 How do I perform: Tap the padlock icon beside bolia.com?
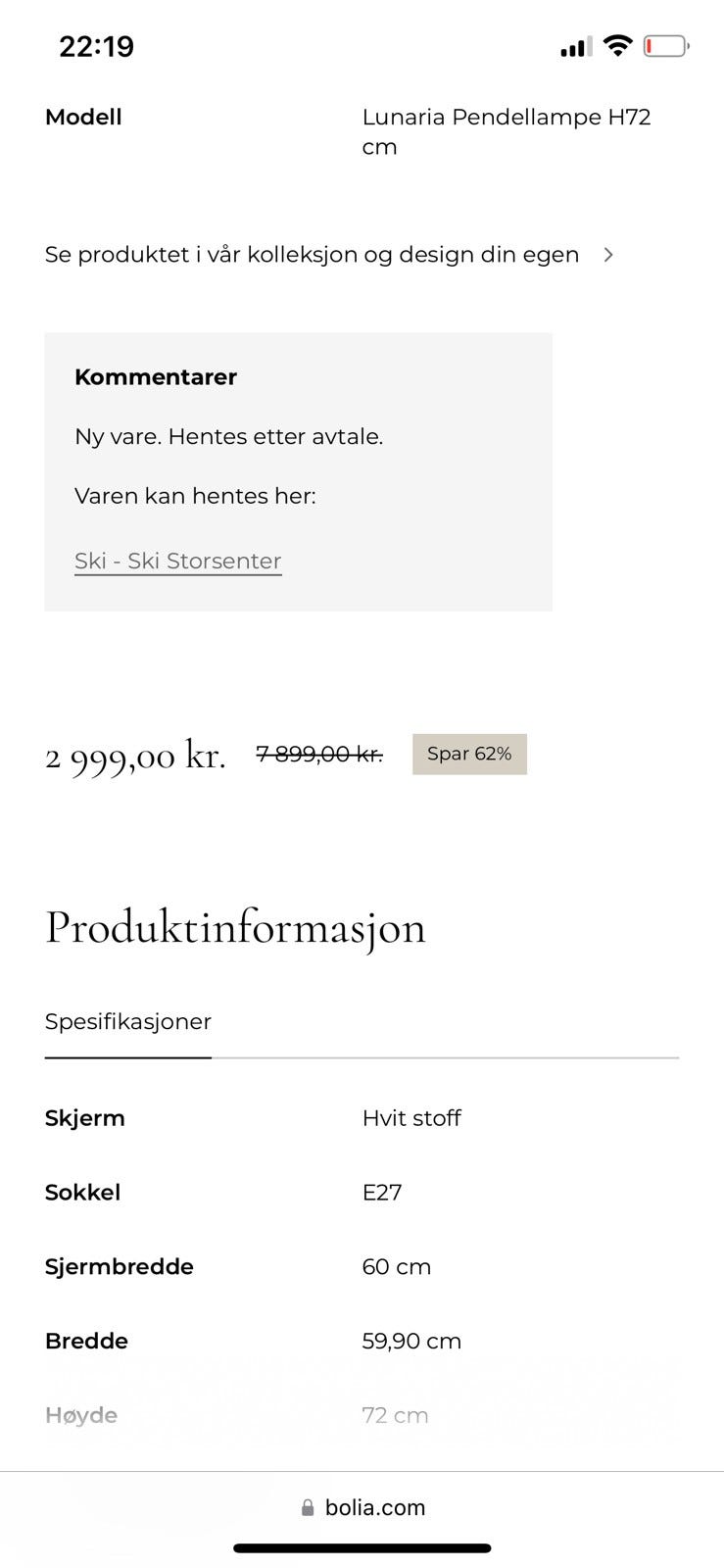(308, 1507)
